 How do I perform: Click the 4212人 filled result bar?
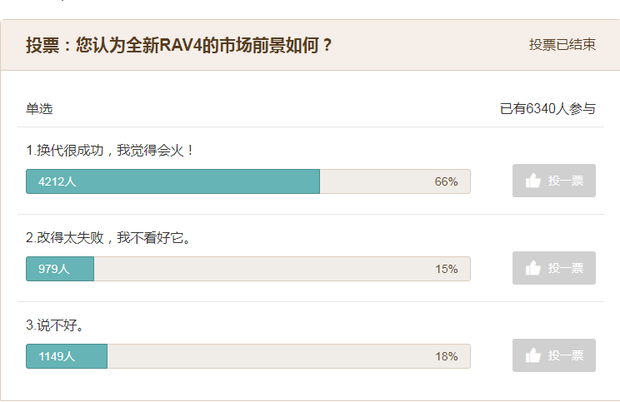(172, 181)
